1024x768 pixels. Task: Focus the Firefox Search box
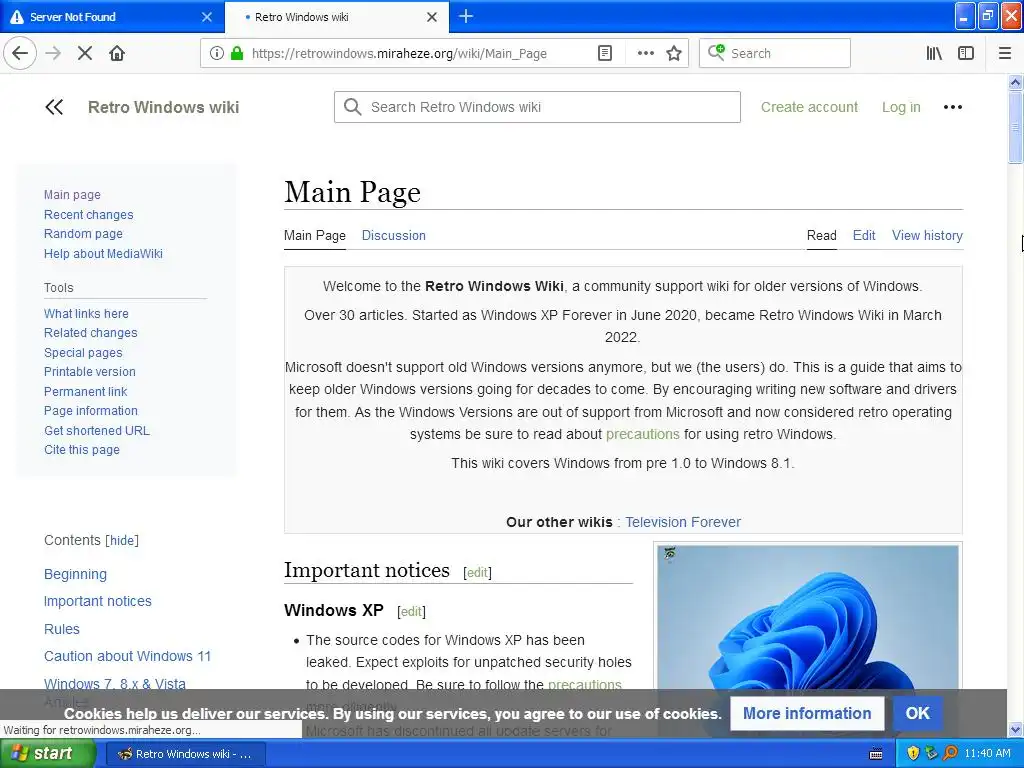[775, 53]
